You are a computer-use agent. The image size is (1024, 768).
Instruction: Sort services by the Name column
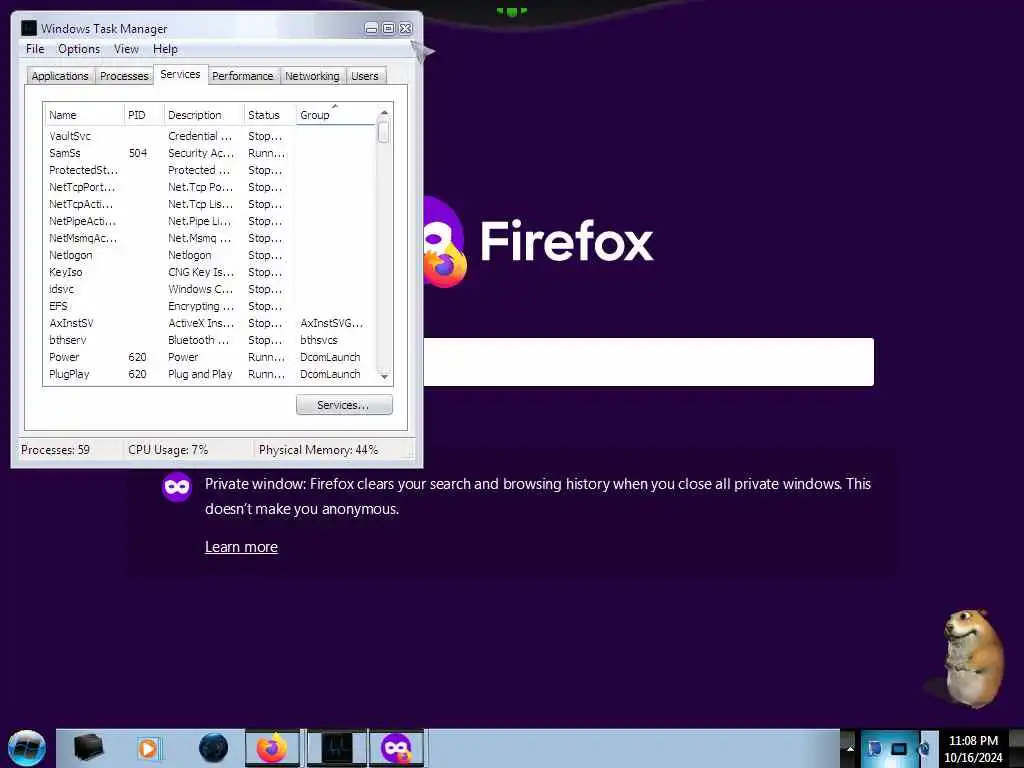[84, 115]
